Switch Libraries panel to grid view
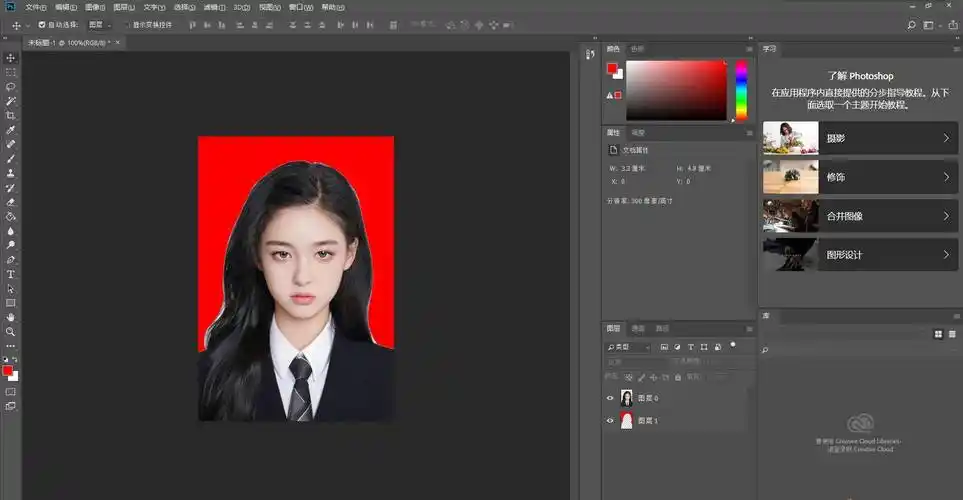Viewport: 963px width, 500px height. point(938,334)
